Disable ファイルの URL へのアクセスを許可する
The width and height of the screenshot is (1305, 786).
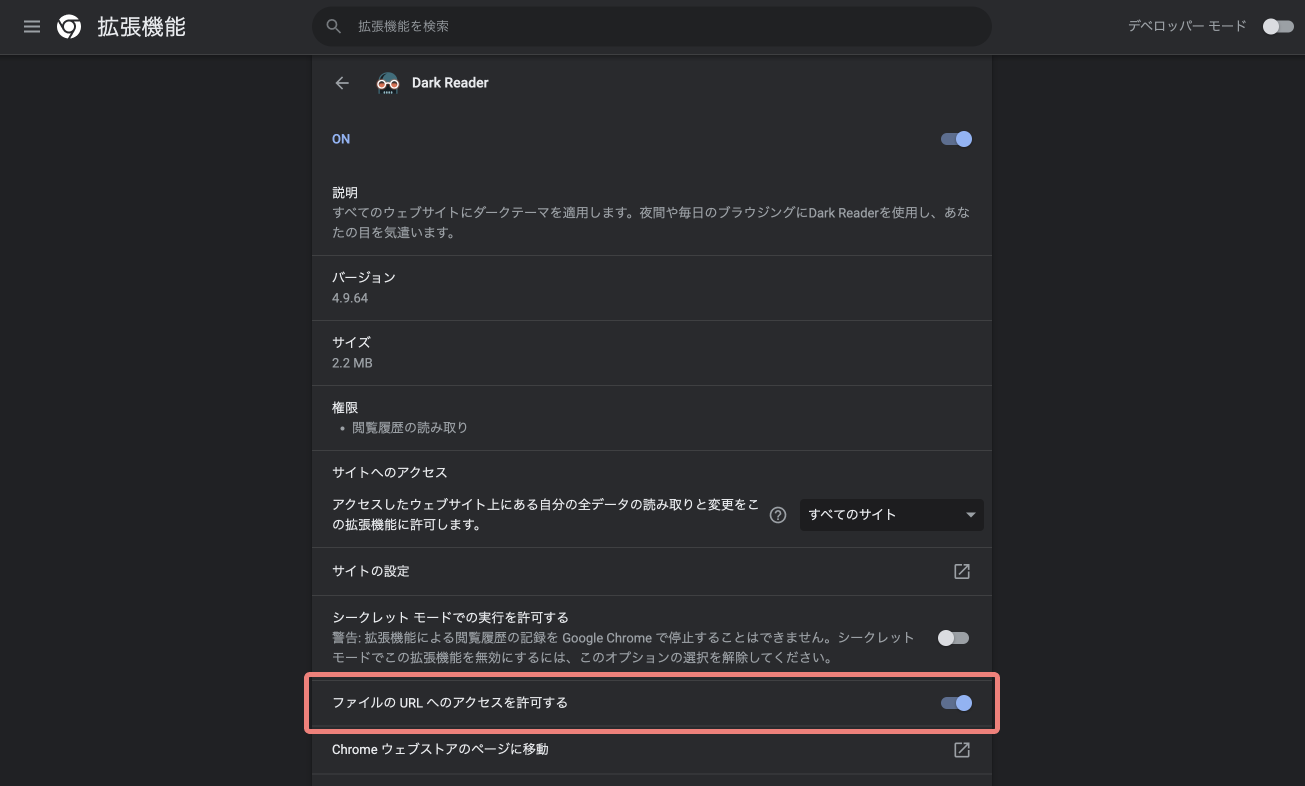click(955, 703)
